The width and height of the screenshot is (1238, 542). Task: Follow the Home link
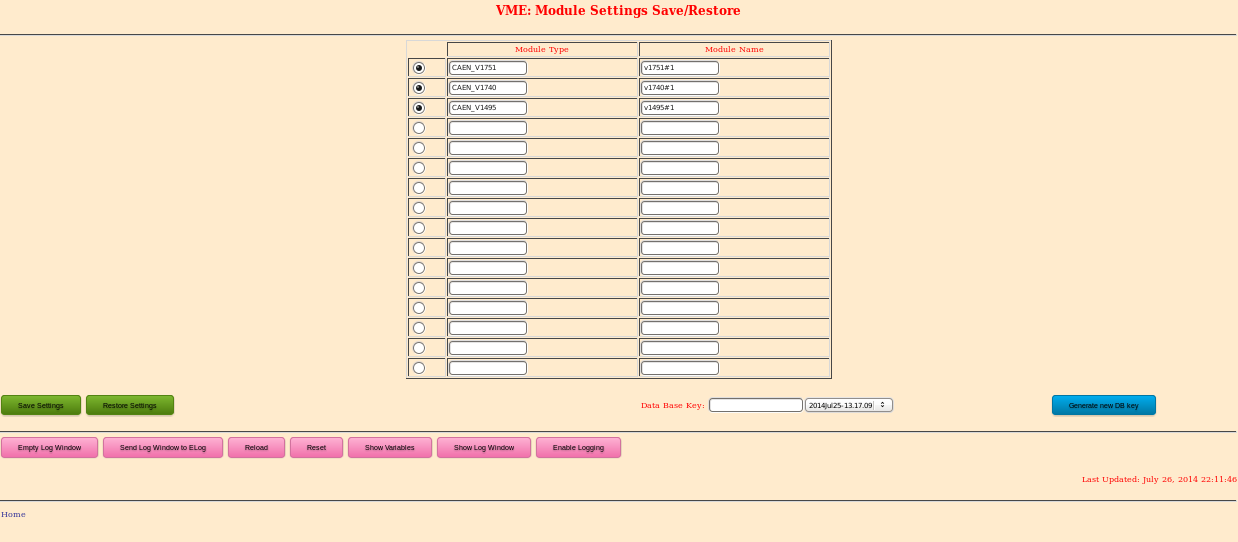[x=13, y=514]
